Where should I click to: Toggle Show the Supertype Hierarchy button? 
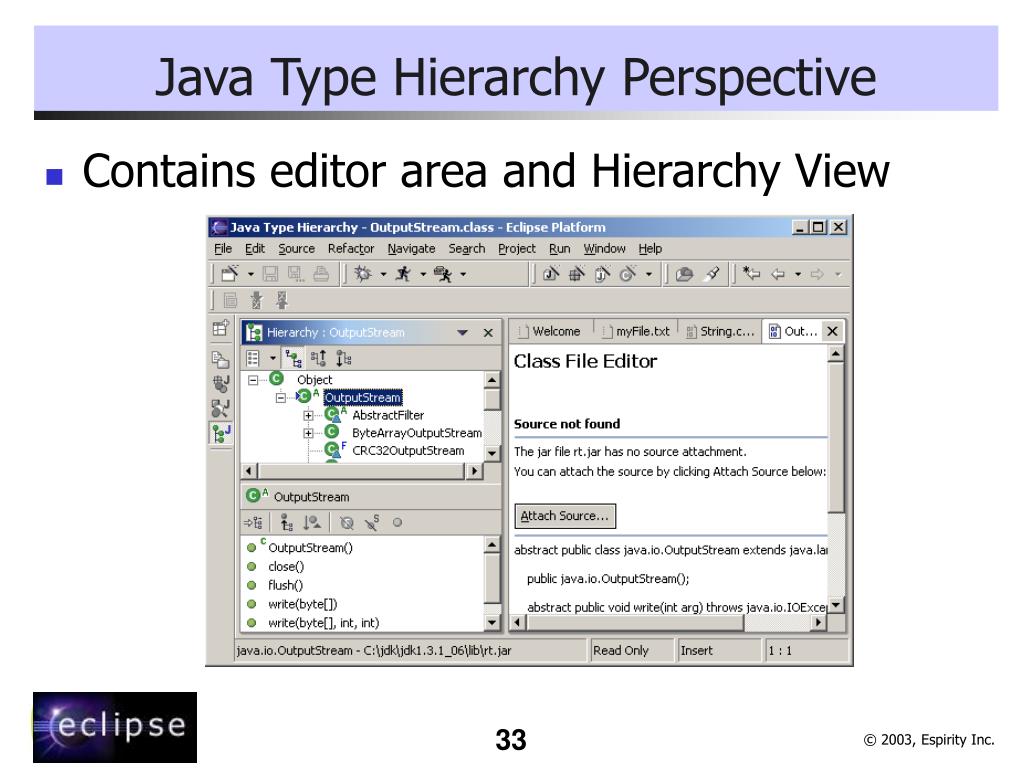(x=318, y=359)
